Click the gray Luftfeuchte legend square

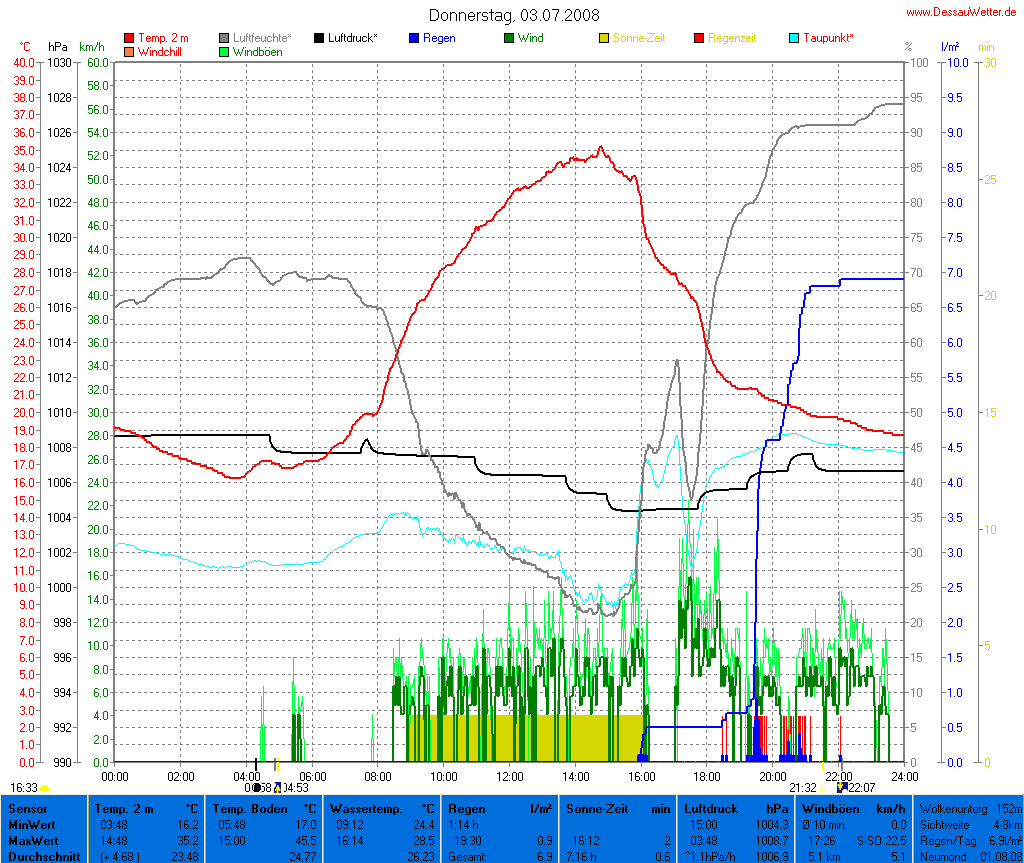coord(224,38)
